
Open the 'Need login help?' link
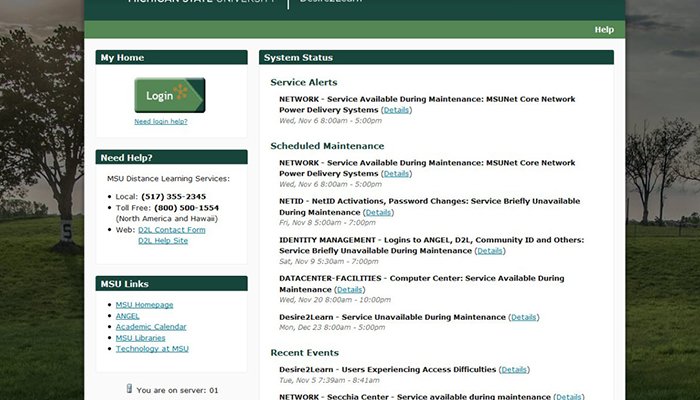[161, 121]
